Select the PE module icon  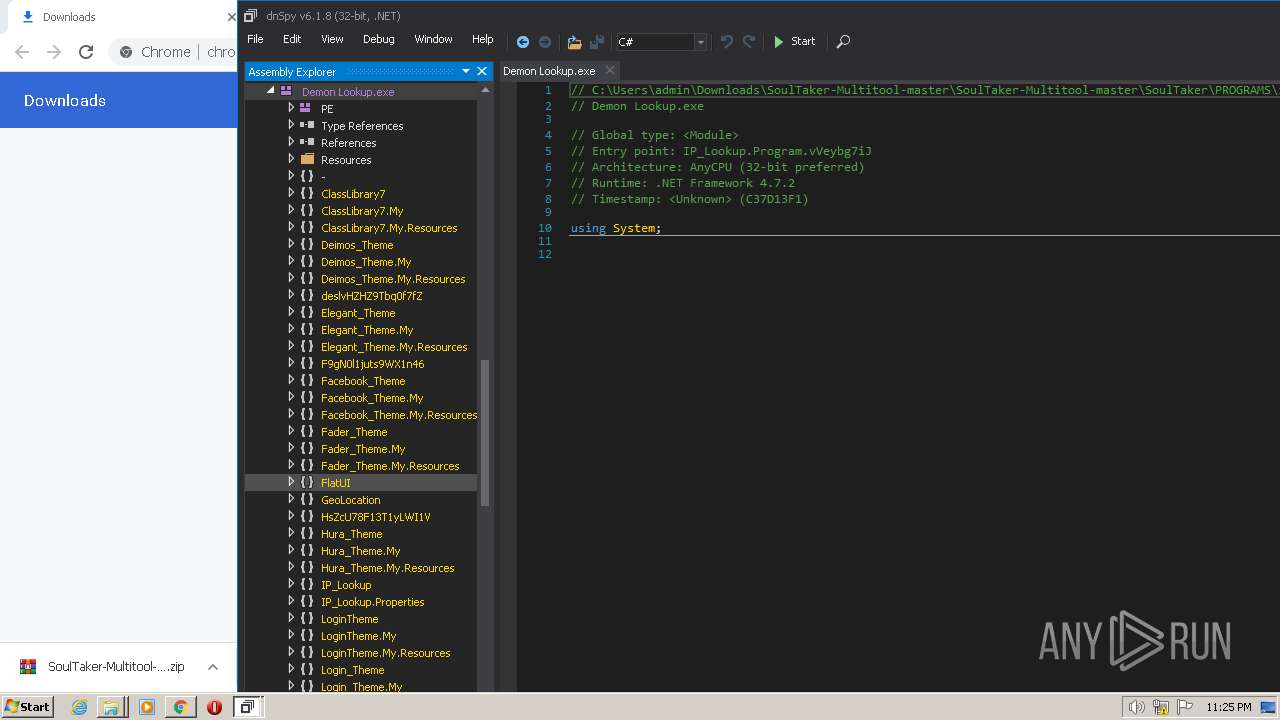[306, 108]
